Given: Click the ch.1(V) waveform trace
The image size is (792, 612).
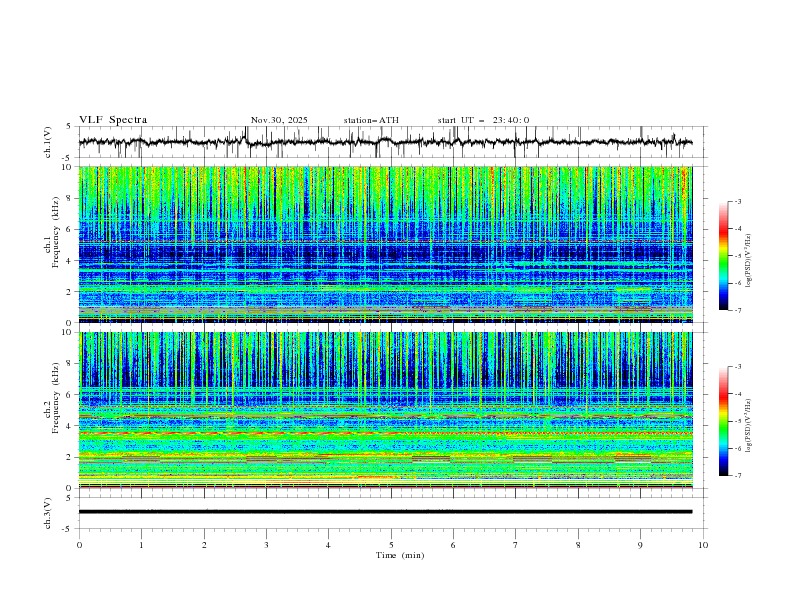Looking at the screenshot, I should click(386, 142).
